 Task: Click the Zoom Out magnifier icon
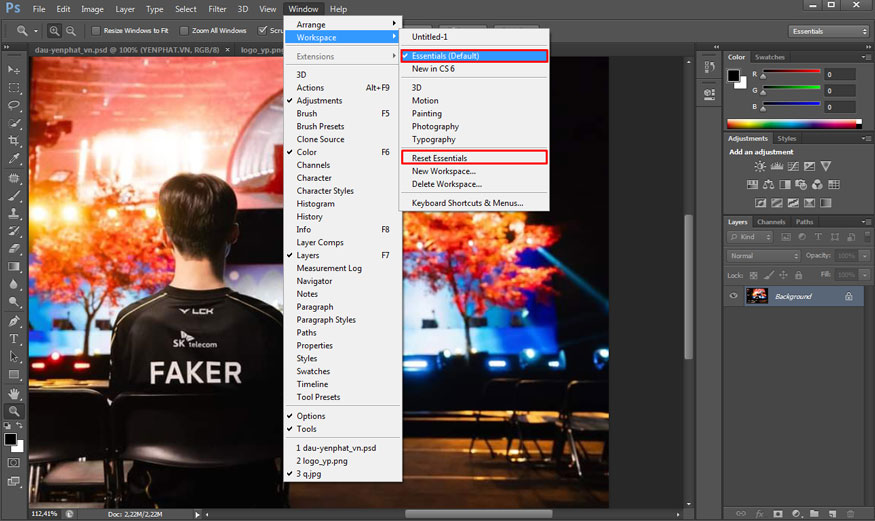click(70, 31)
